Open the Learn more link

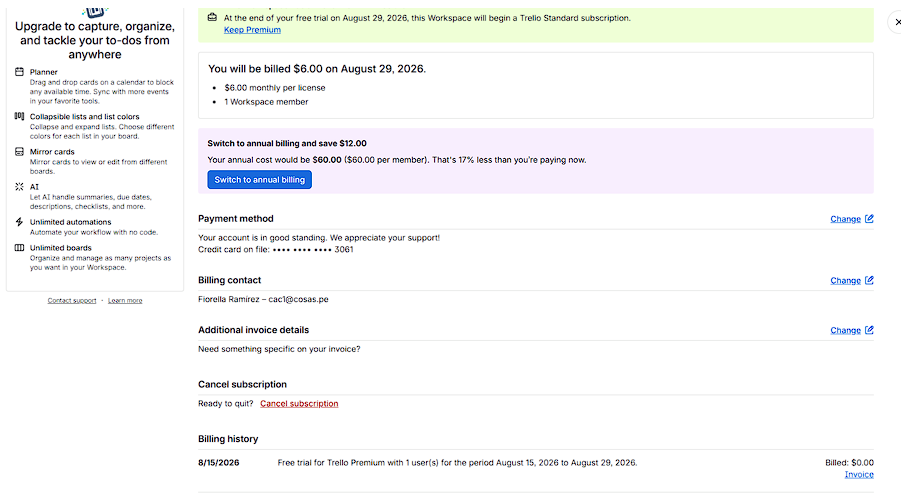coord(125,300)
